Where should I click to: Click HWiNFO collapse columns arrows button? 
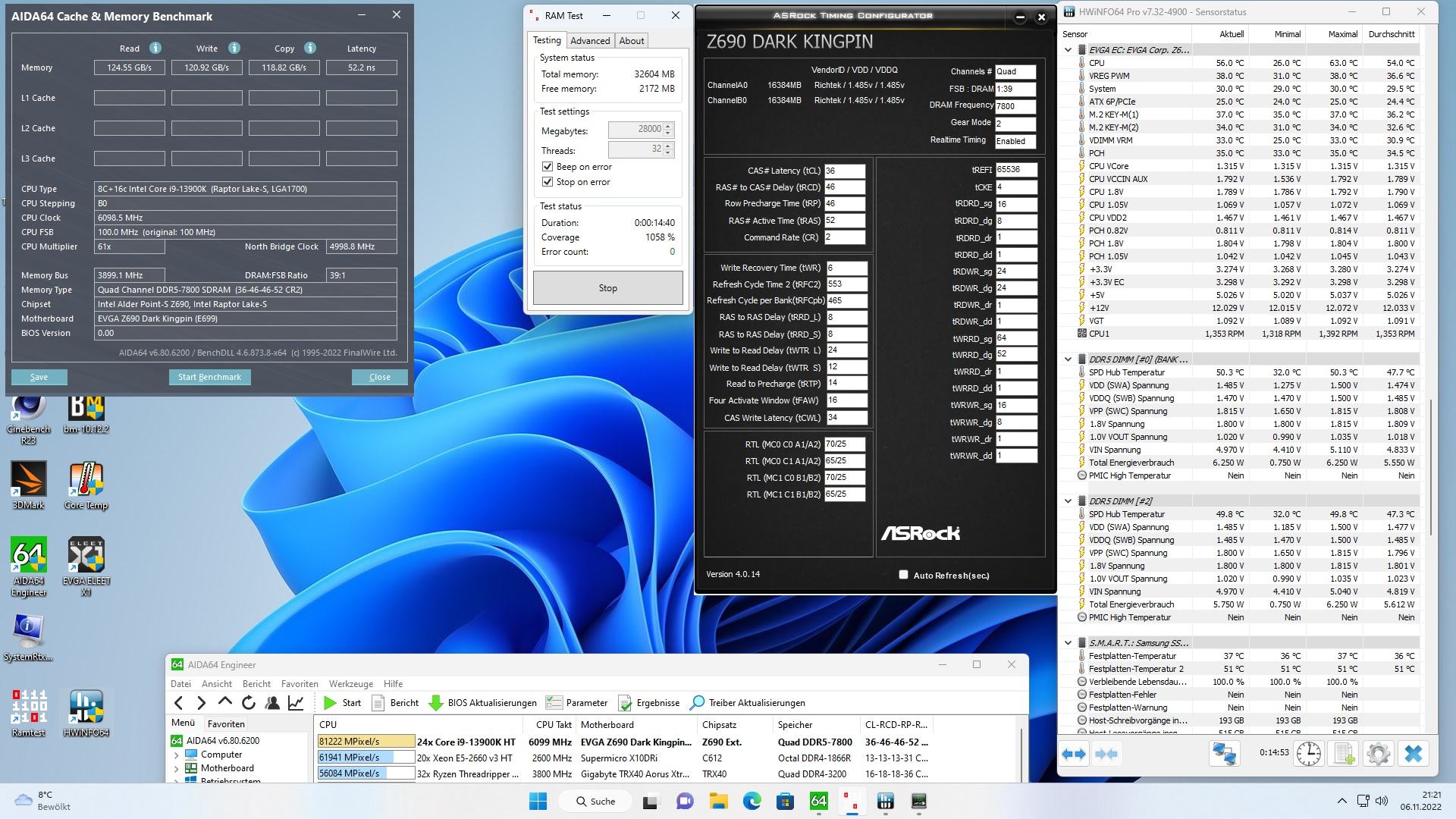(1106, 754)
